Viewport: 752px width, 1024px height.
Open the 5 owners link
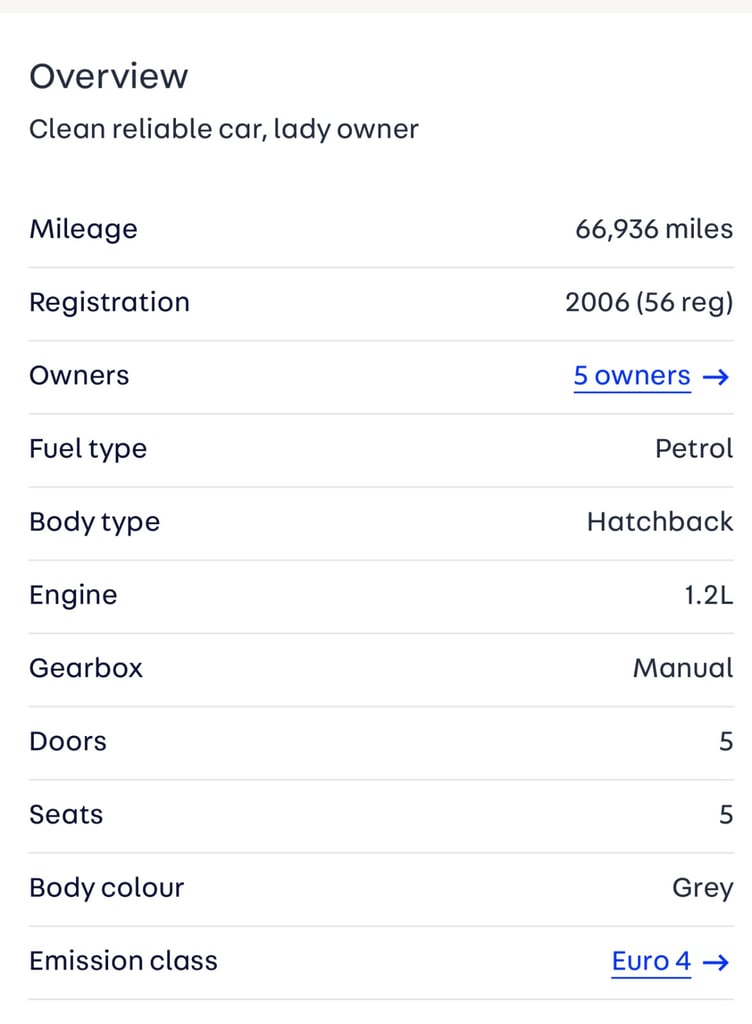(632, 376)
